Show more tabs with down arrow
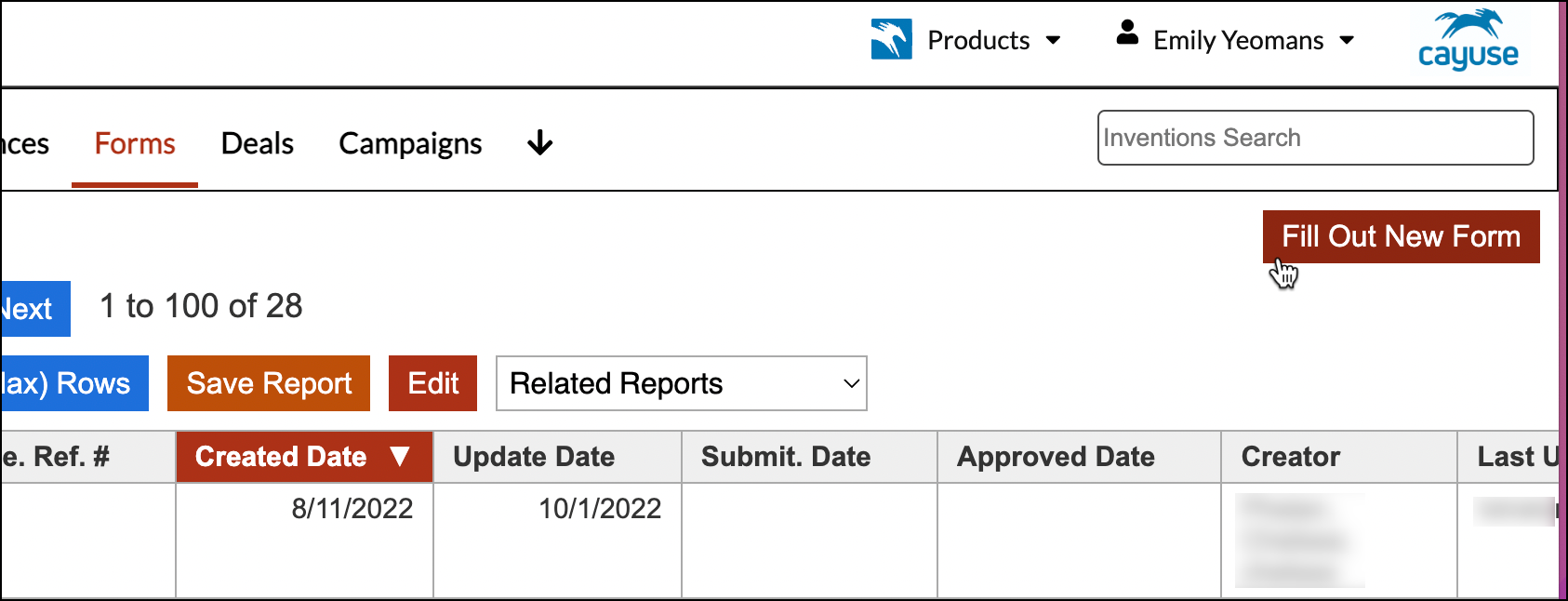Viewport: 1568px width, 601px height. 539,143
